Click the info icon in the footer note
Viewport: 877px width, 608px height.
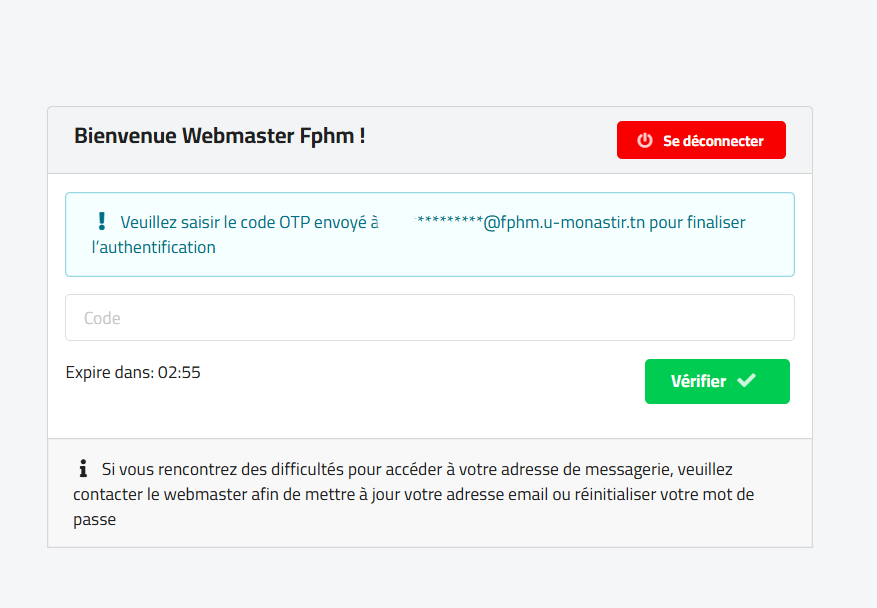click(83, 468)
